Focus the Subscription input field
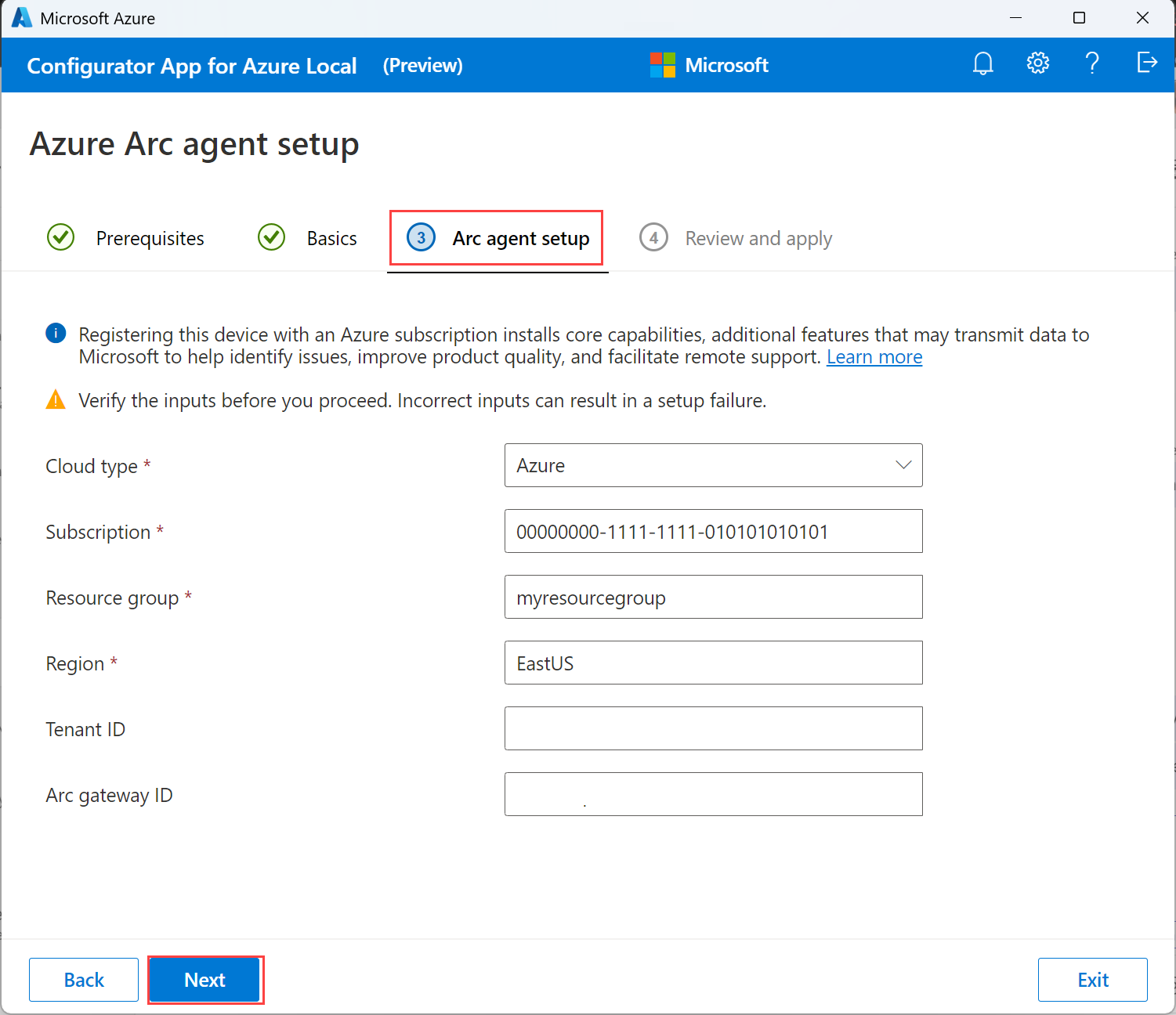 pos(713,531)
